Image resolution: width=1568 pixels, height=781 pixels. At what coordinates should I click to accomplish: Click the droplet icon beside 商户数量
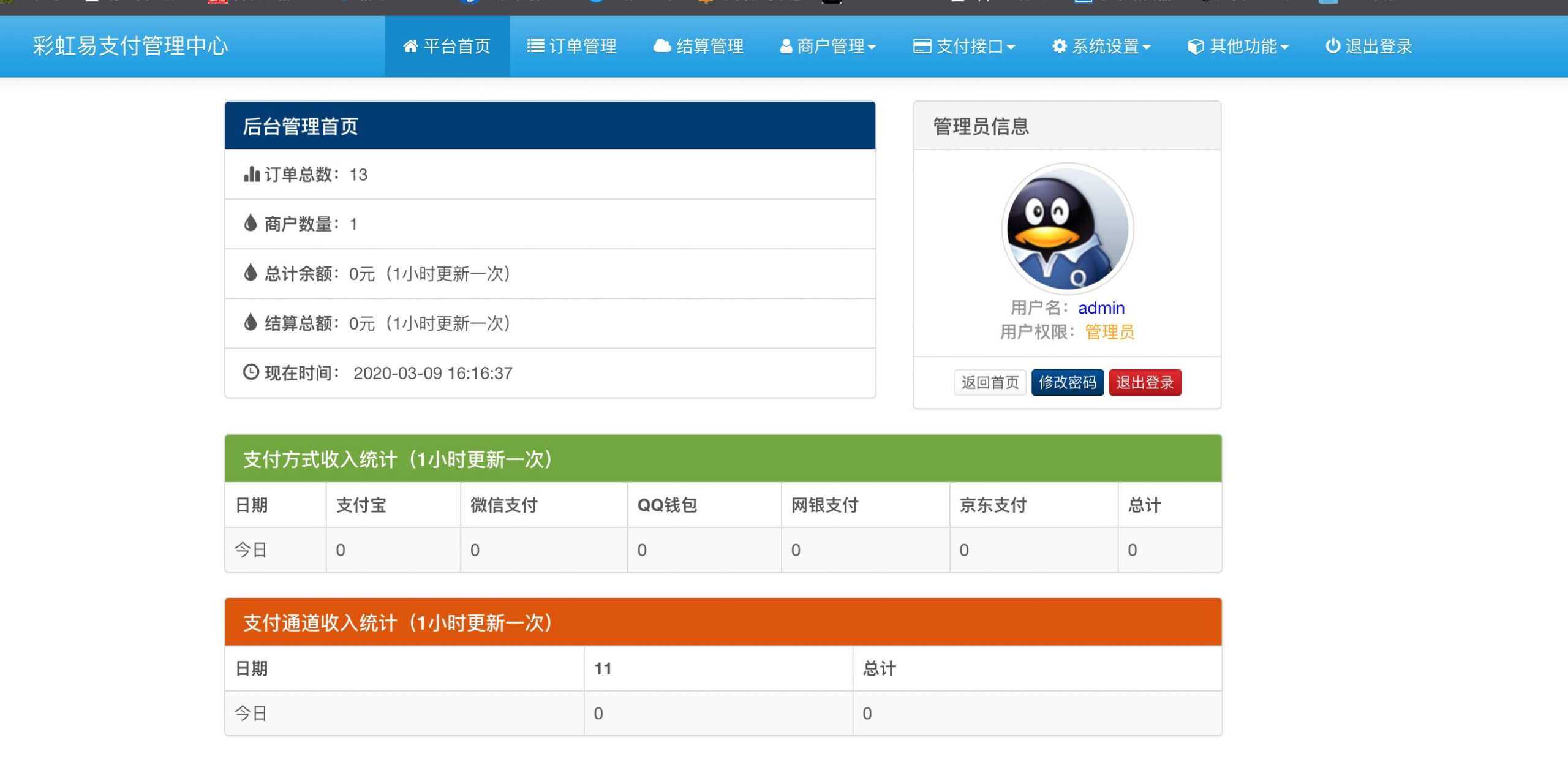[251, 224]
